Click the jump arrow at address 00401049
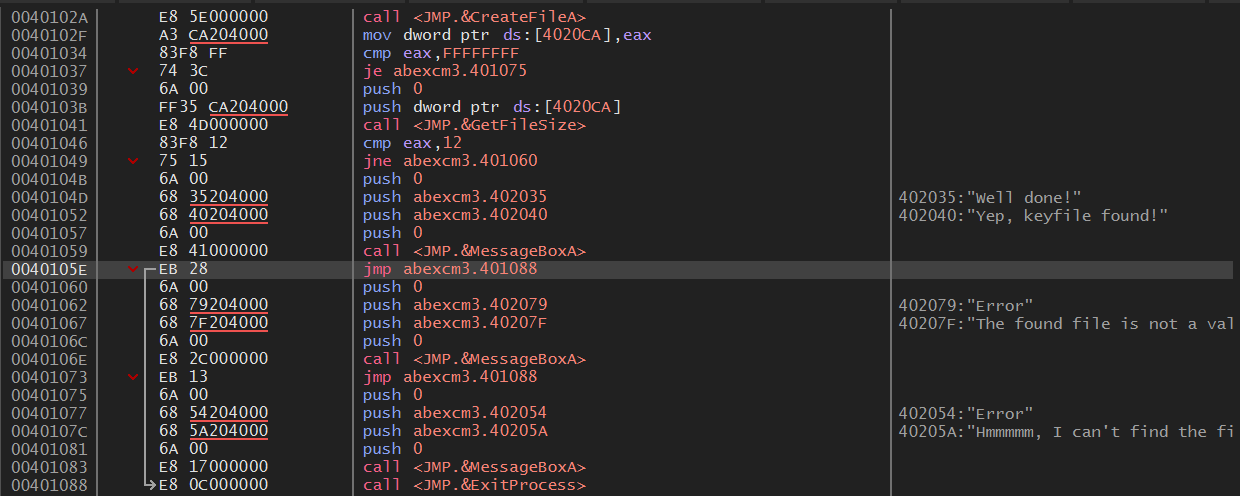The width and height of the screenshot is (1240, 496). (x=133, y=161)
